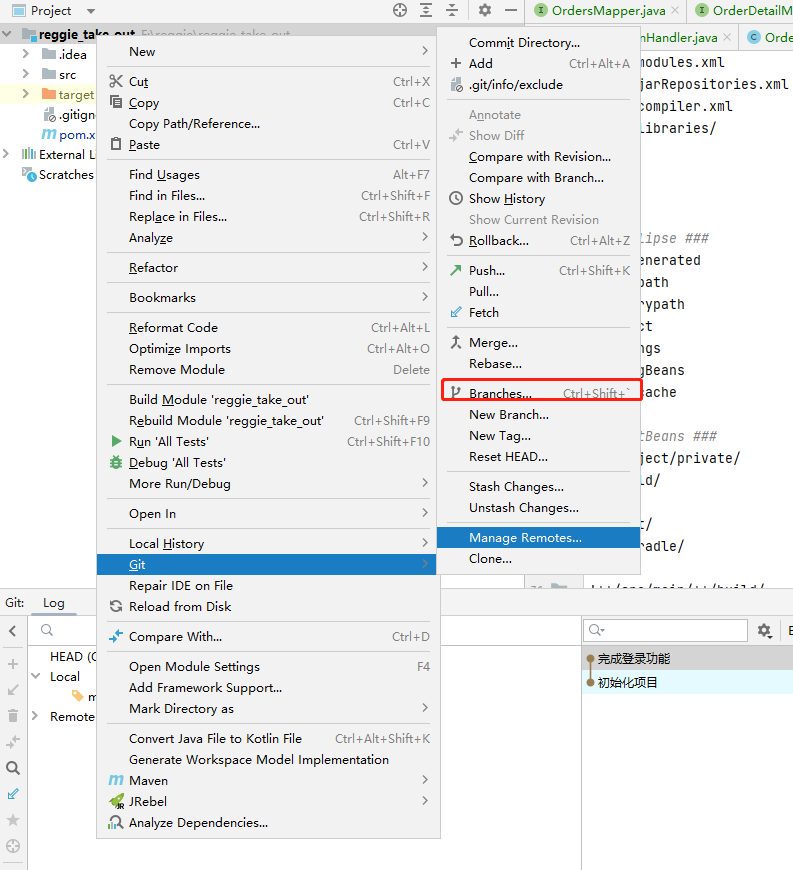Viewport: 793px width, 870px height.
Task: Click Fetch in Git submenu
Action: 538,313
